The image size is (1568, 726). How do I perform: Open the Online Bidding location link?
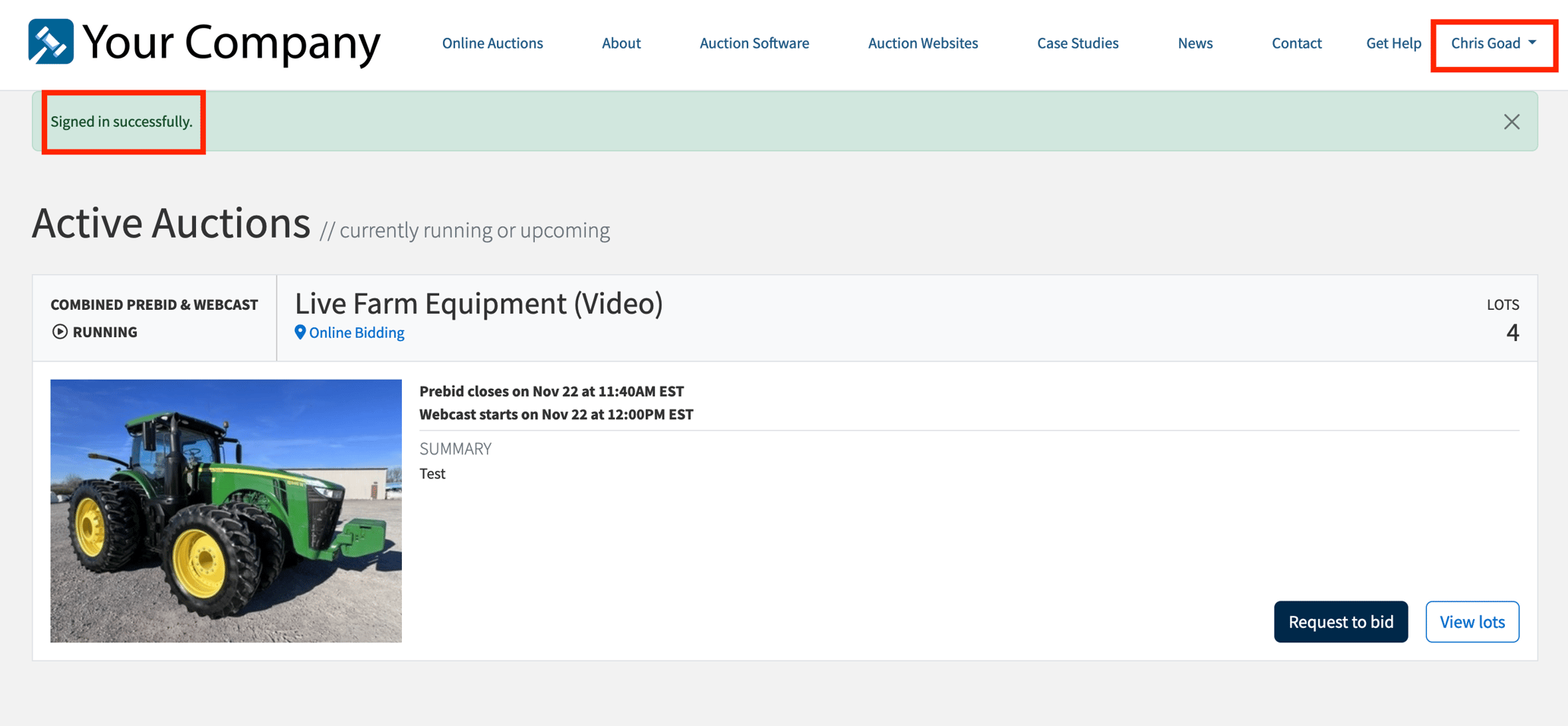[356, 333]
